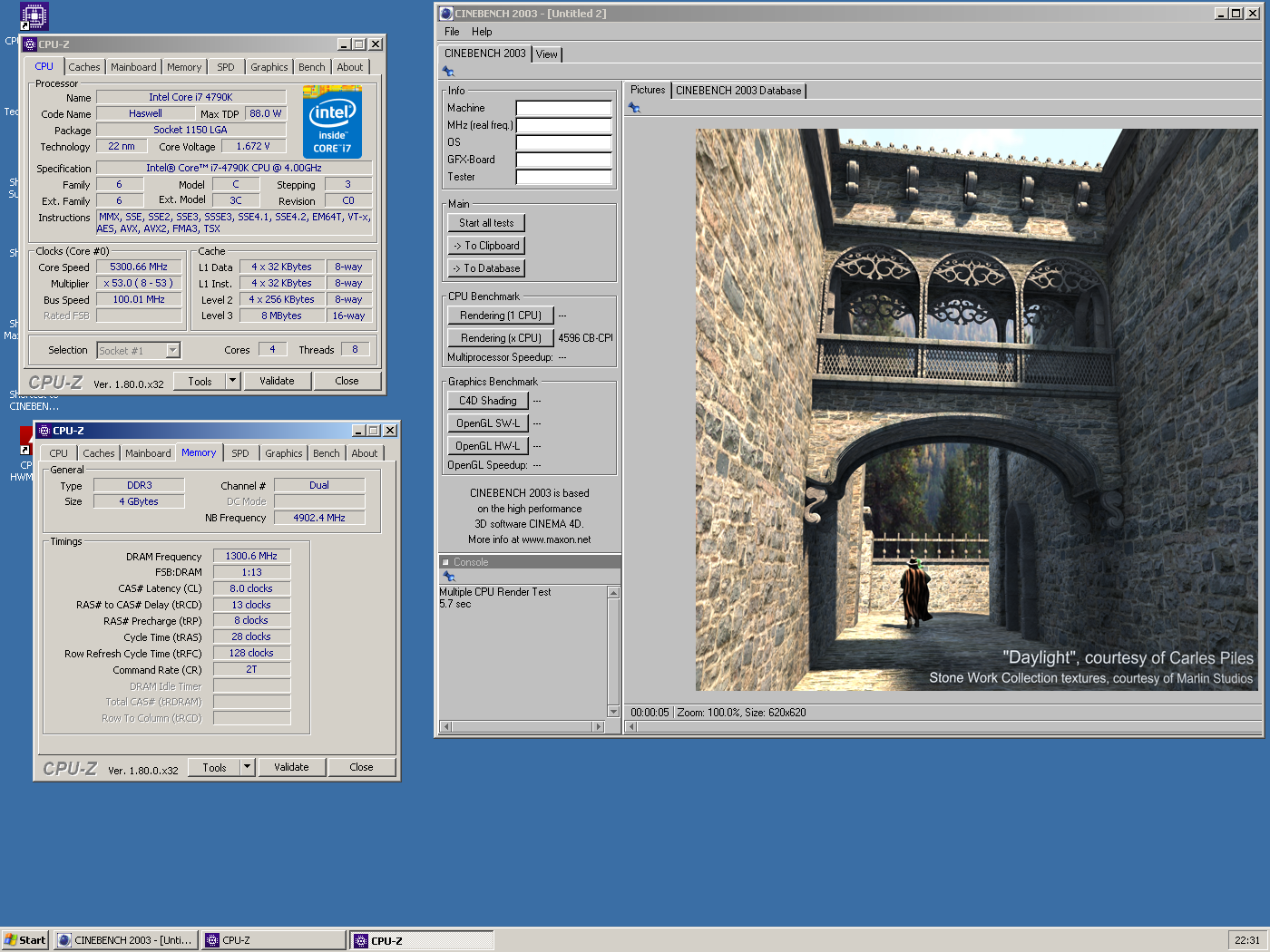
Task: Open Caches tab in top CPU-Z window
Action: [84, 67]
